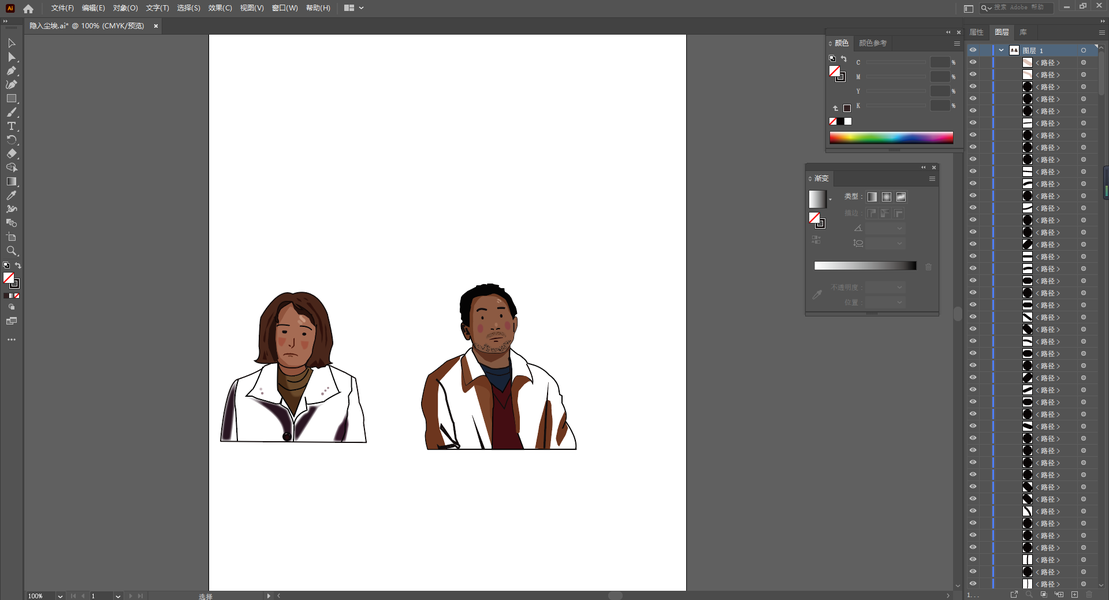This screenshot has width=1109, height=600.
Task: Open the 效果(C) menu
Action: coord(220,8)
